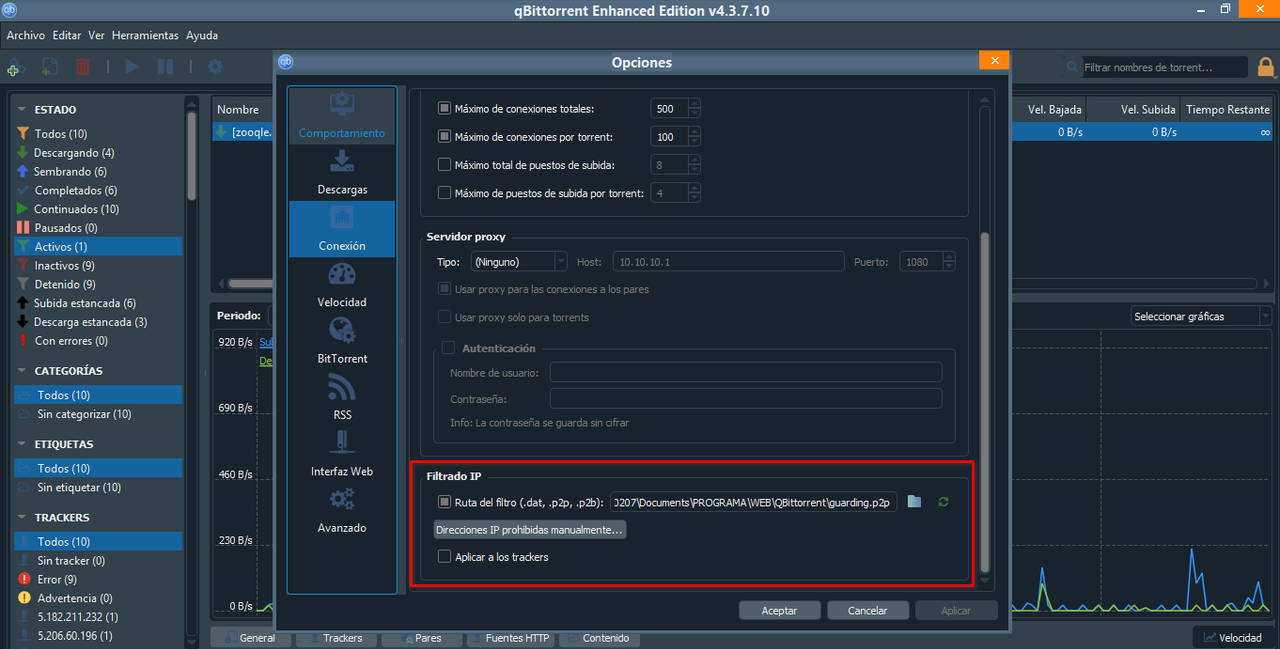Switch to Trackers bottom tab

(335, 638)
